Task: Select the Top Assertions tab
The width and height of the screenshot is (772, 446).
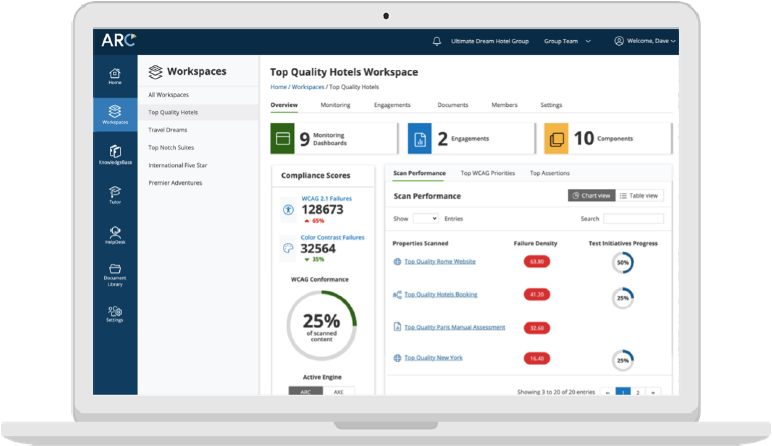Action: (x=549, y=173)
